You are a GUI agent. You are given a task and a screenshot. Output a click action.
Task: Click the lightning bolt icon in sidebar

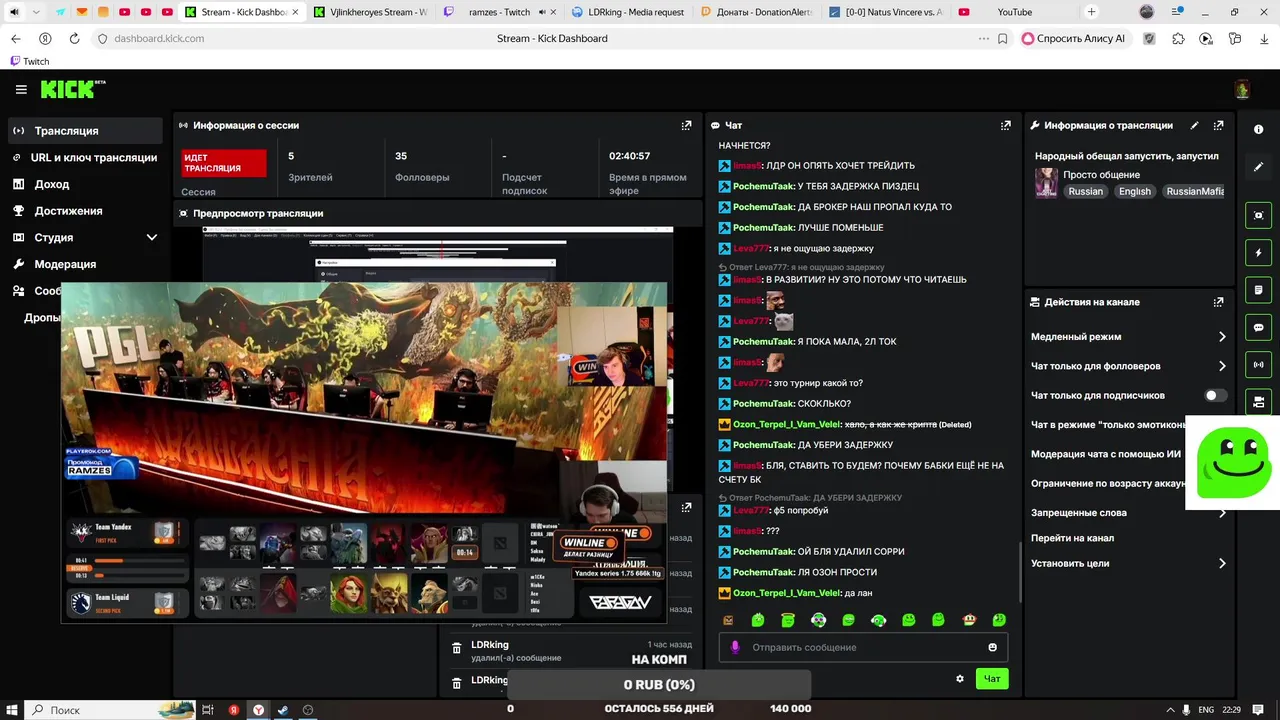pyautogui.click(x=1258, y=253)
